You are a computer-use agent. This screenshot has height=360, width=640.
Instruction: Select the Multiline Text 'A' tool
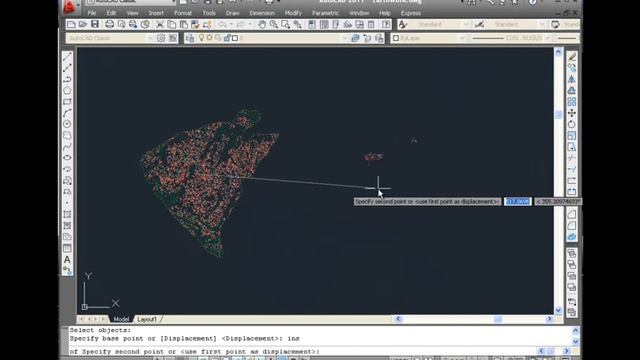pyautogui.click(x=67, y=260)
